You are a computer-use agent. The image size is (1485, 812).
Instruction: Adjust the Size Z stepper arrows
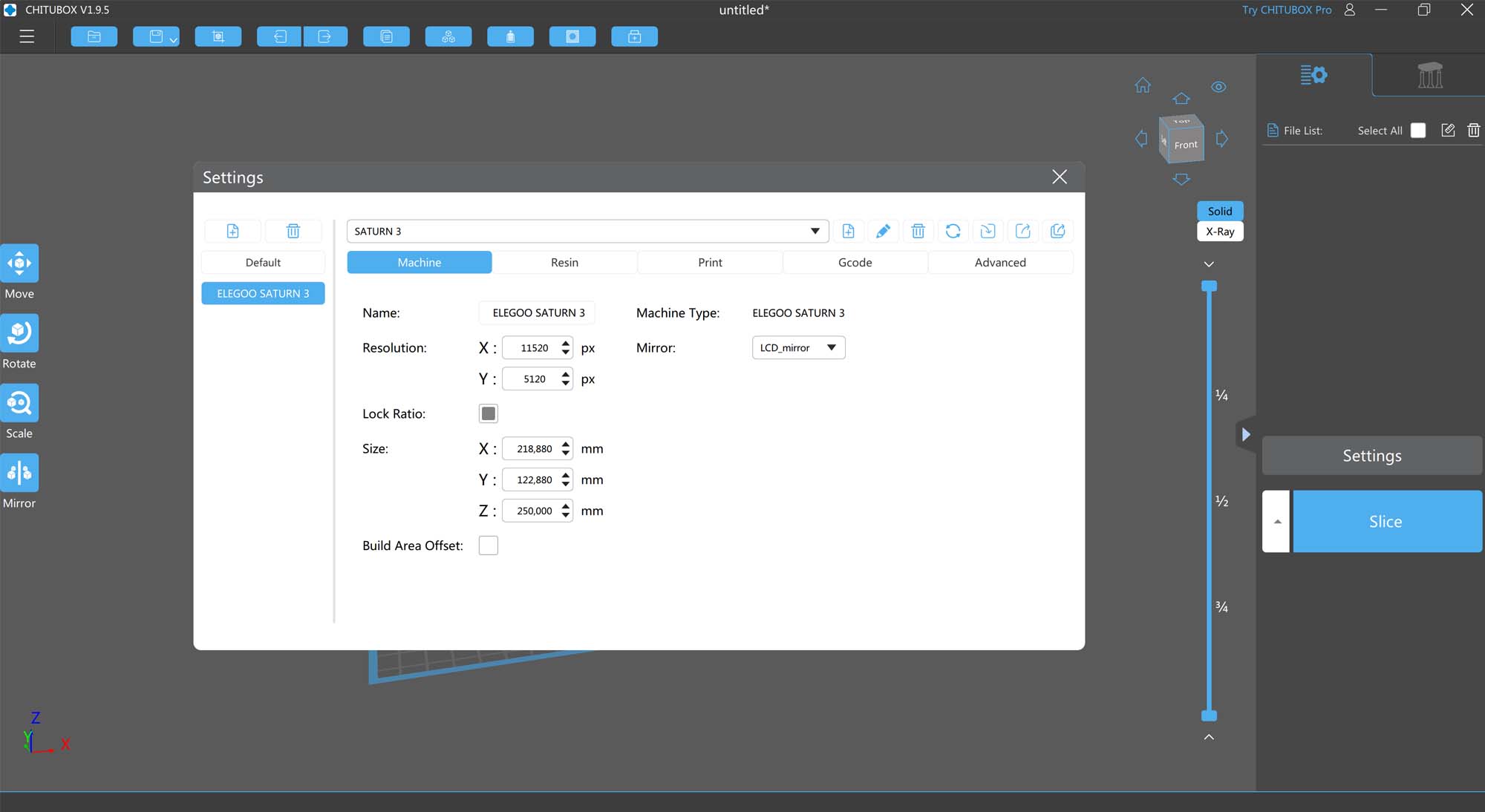point(566,511)
